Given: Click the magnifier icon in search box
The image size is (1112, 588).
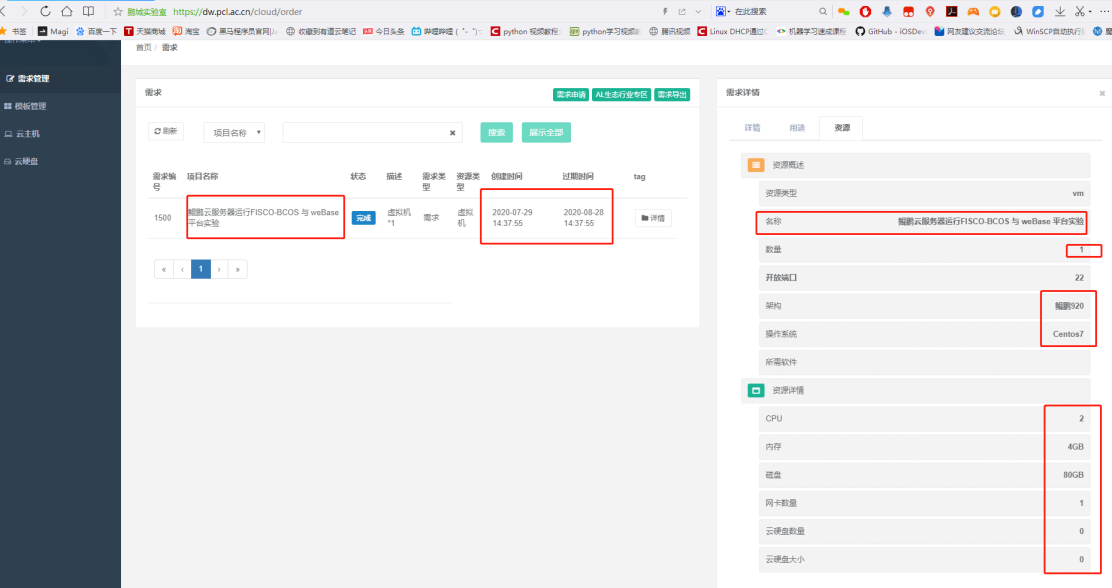Looking at the screenshot, I should coord(823,11).
